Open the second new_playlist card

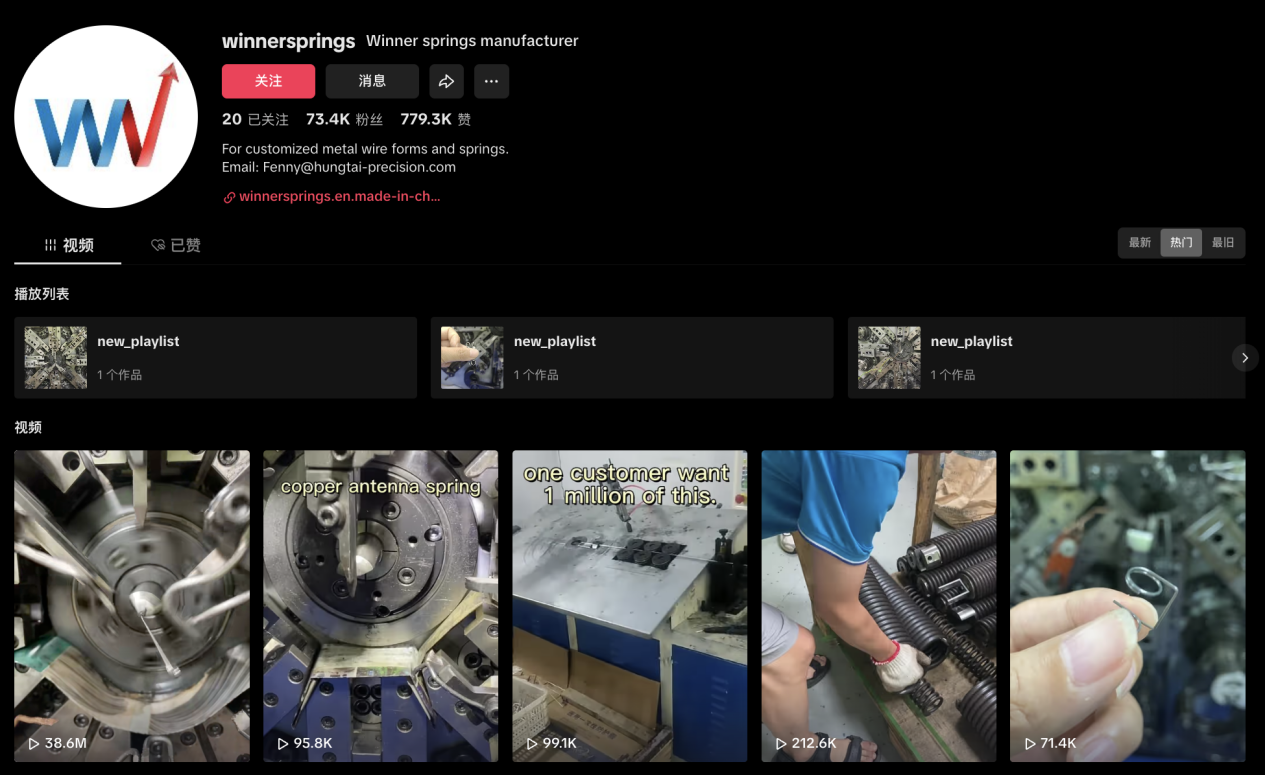[631, 358]
